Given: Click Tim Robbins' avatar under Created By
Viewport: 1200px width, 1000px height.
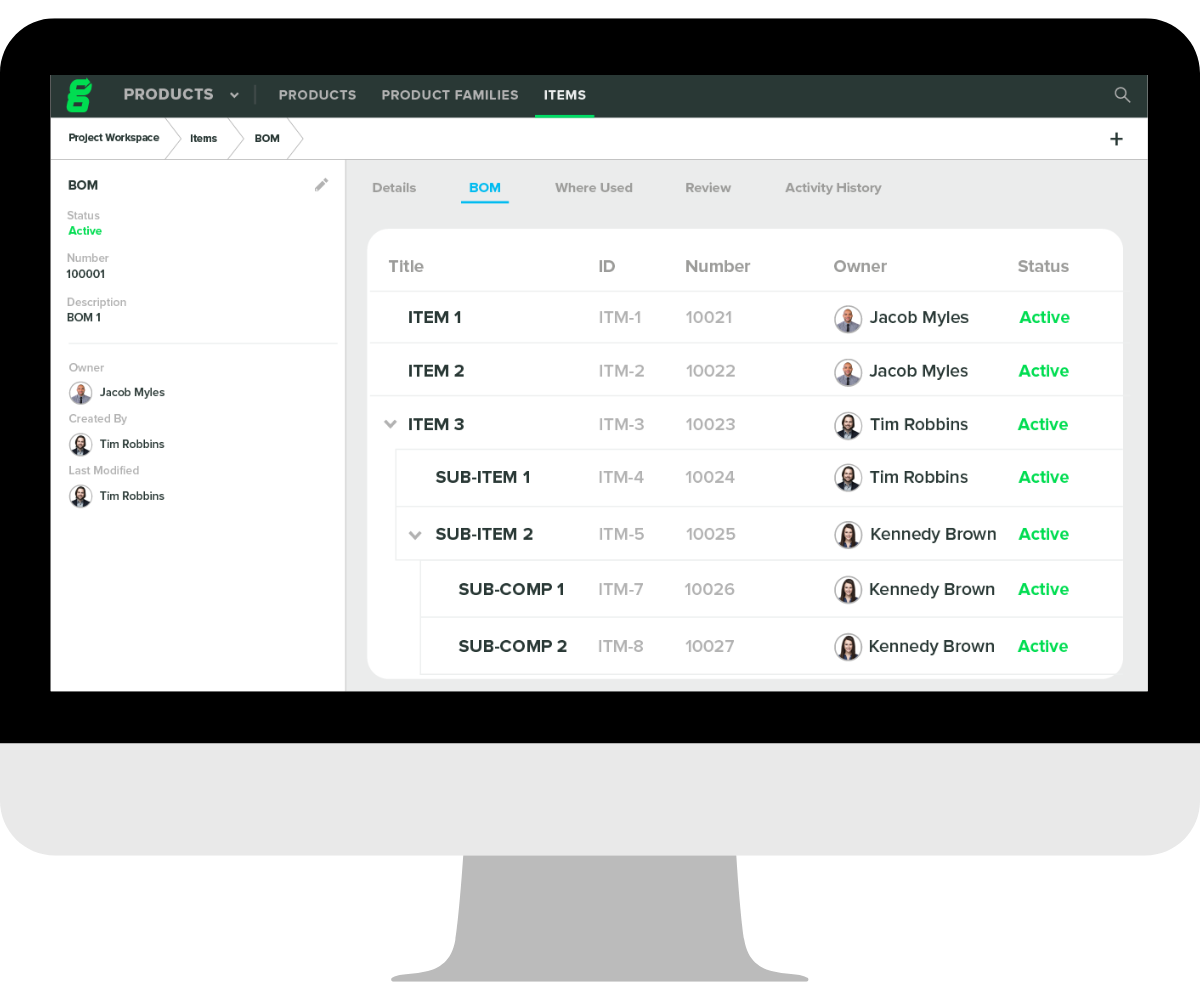Looking at the screenshot, I should (x=80, y=444).
